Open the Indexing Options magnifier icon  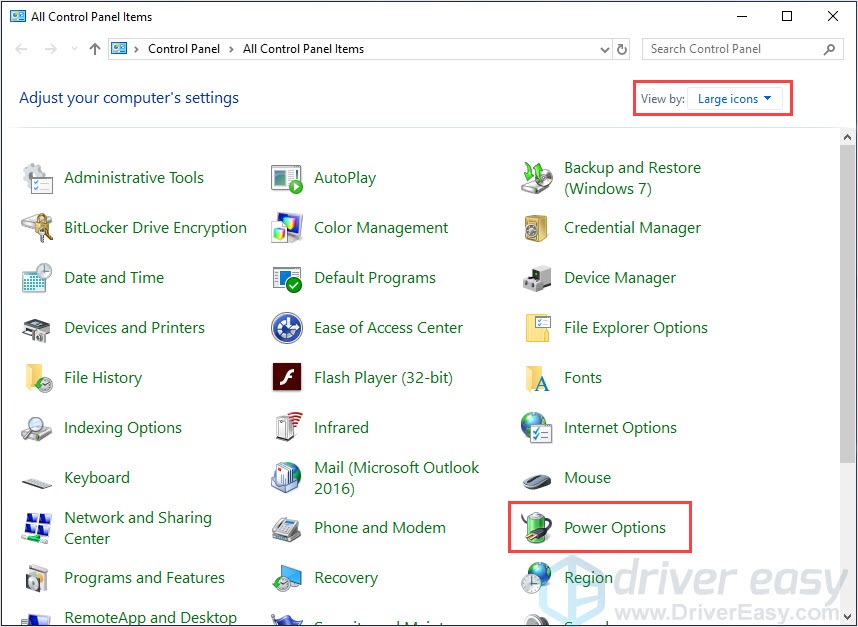37,428
